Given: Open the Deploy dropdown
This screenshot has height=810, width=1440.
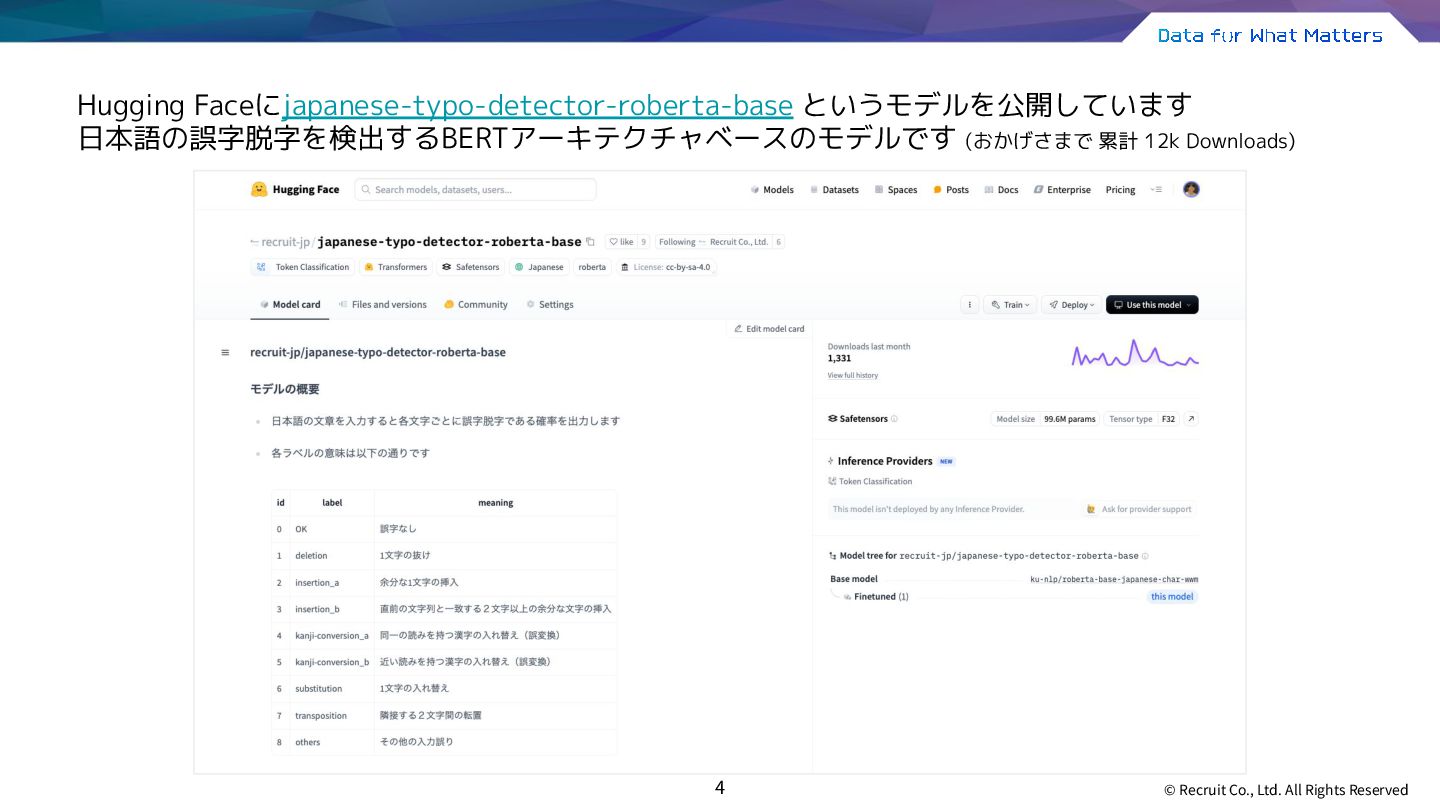Looking at the screenshot, I should click(x=1071, y=305).
